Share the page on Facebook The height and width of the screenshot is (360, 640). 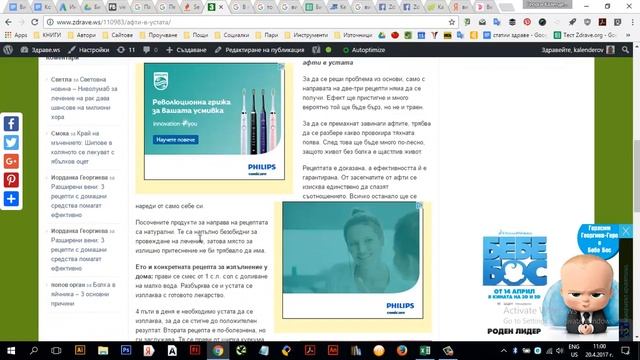pyautogui.click(x=11, y=124)
